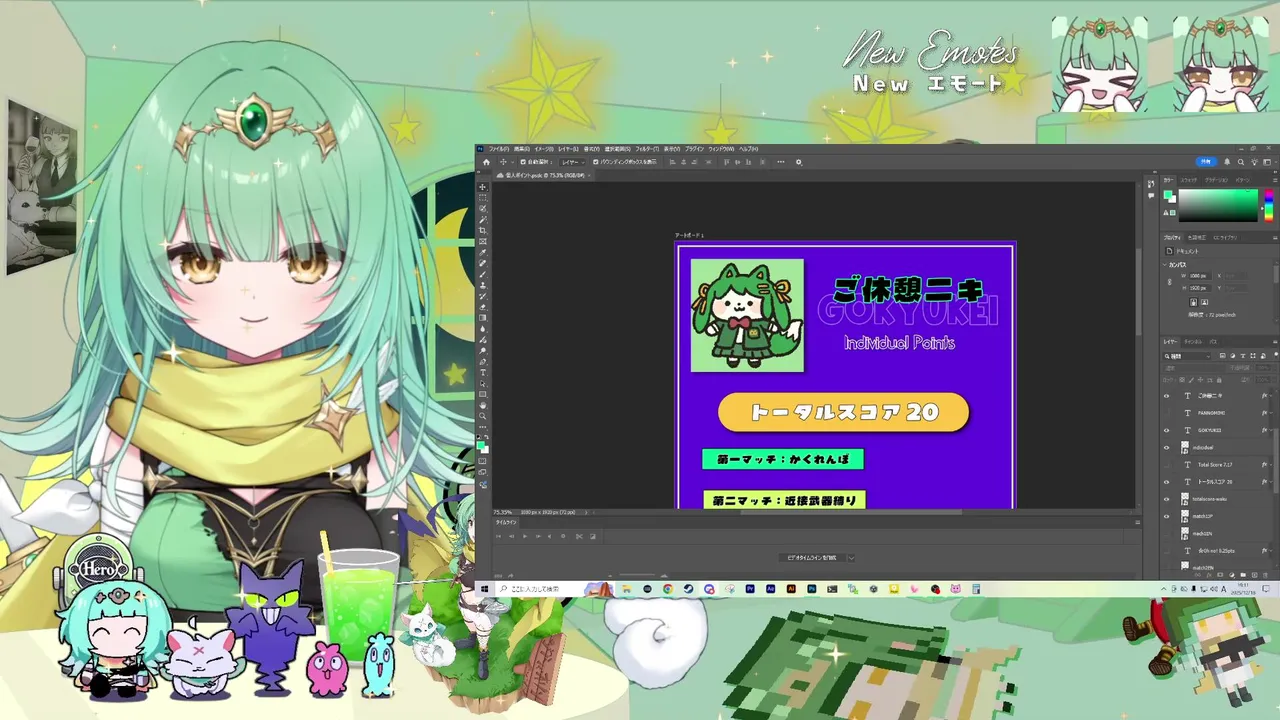Hide the individual layer
Viewport: 1280px width, 720px height.
[1166, 447]
